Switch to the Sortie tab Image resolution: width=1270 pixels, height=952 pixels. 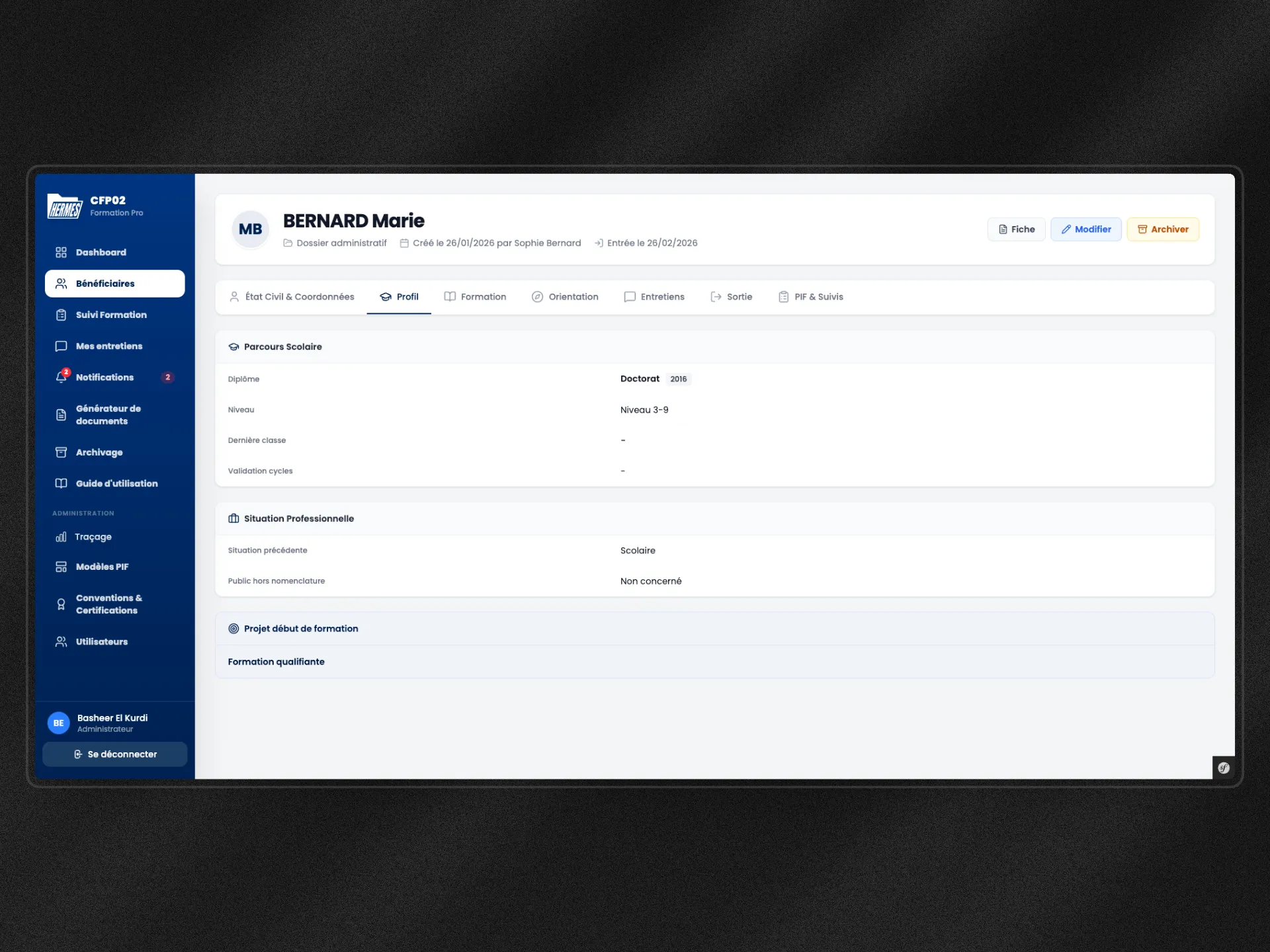[731, 297]
